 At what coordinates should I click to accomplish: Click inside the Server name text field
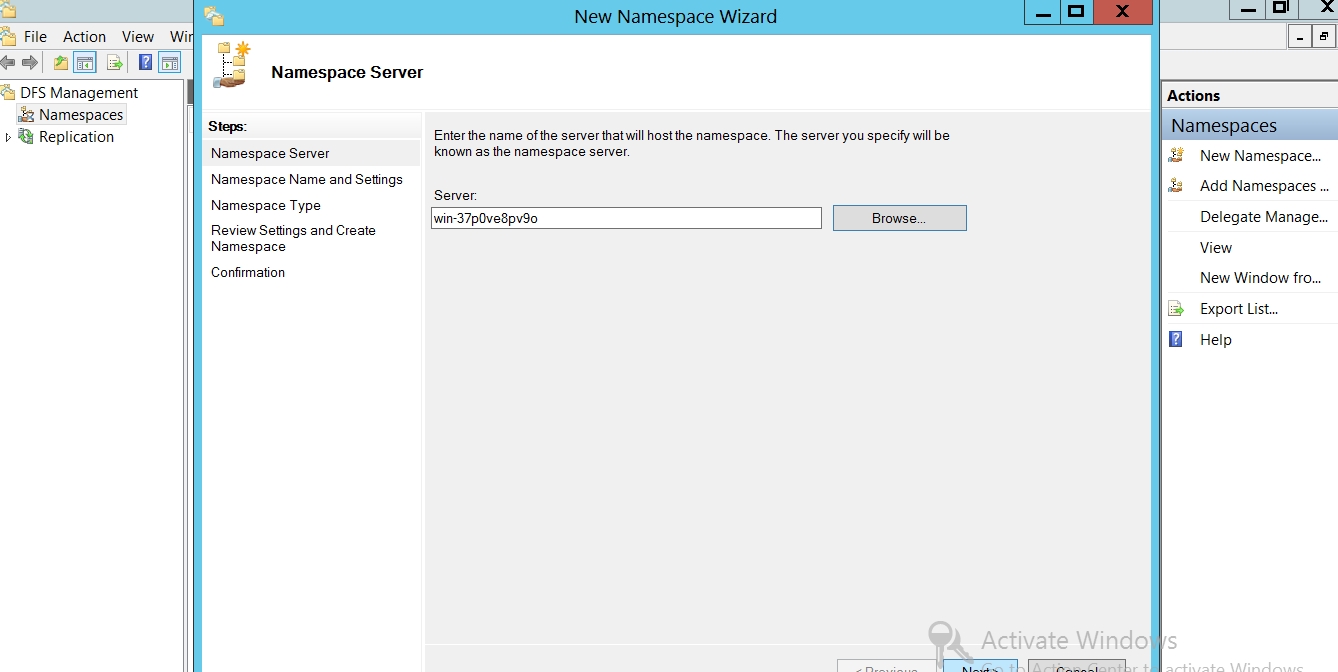[626, 218]
